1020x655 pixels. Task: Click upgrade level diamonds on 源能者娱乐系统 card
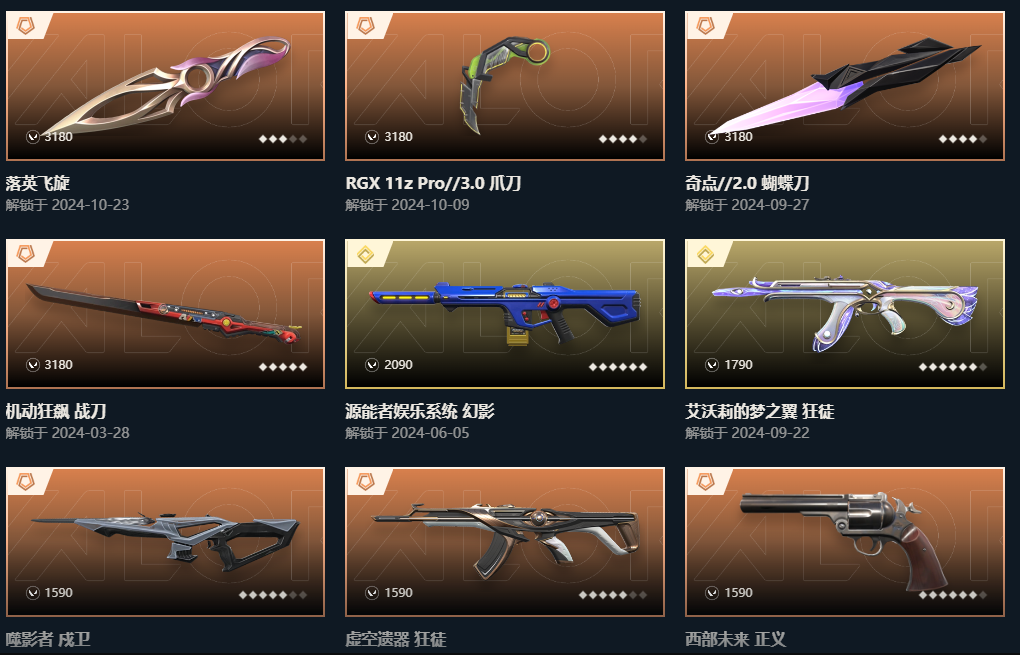click(618, 367)
